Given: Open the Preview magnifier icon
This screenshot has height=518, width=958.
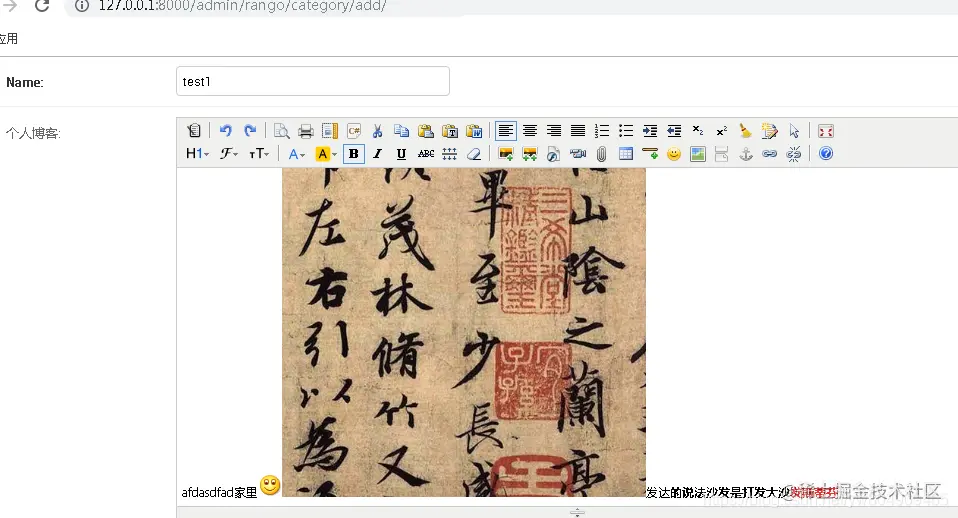Looking at the screenshot, I should [x=281, y=131].
